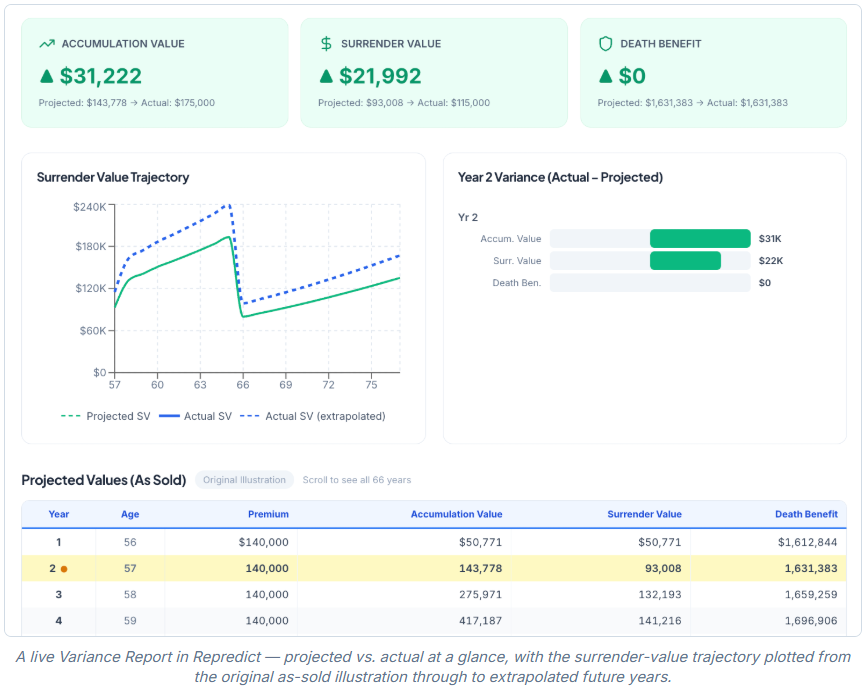The height and width of the screenshot is (692, 866).
Task: Click $50,771 in Accumulation Value column
Action: tap(480, 542)
